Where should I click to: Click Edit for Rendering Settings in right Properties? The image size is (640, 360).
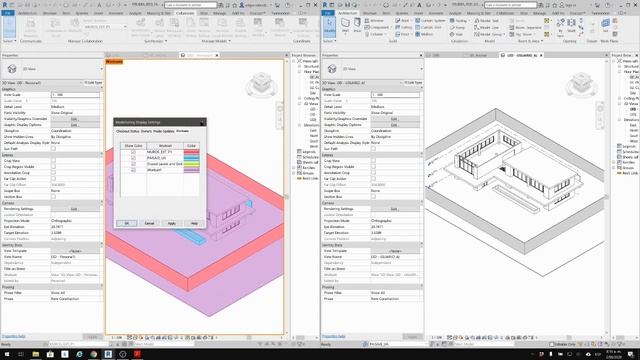click(x=394, y=209)
